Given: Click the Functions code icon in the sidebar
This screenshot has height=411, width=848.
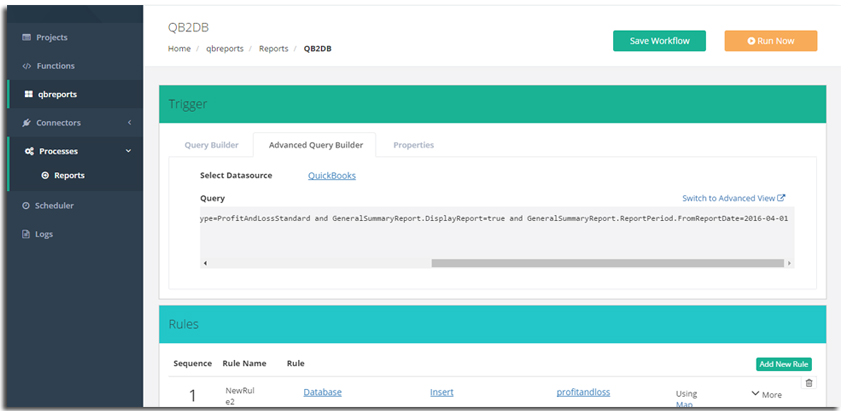Looking at the screenshot, I should (27, 66).
